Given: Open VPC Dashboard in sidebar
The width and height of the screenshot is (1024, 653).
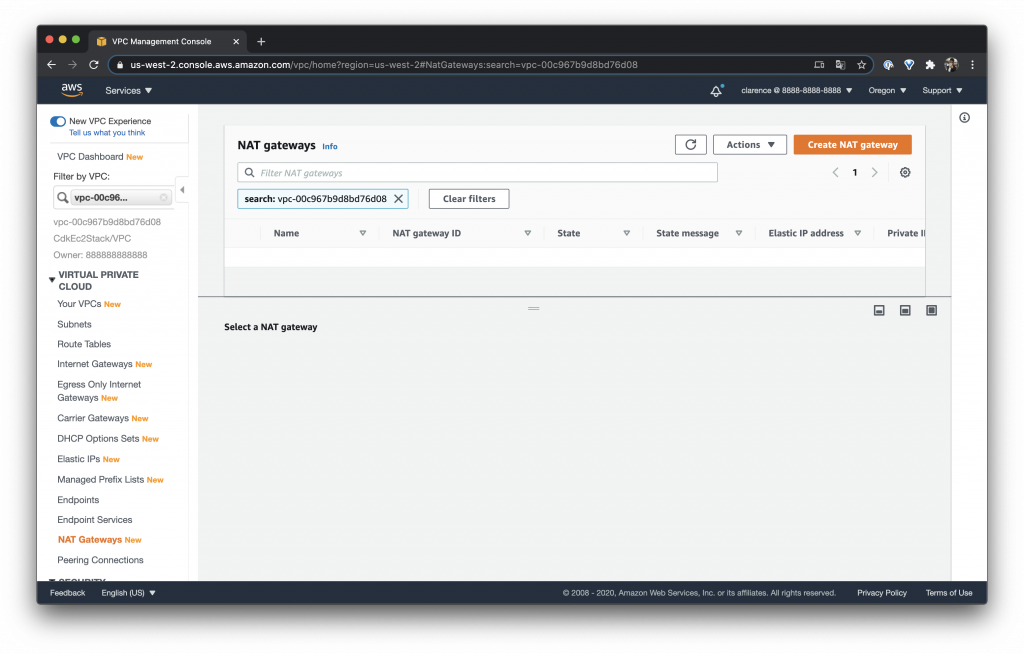Looking at the screenshot, I should pos(90,157).
